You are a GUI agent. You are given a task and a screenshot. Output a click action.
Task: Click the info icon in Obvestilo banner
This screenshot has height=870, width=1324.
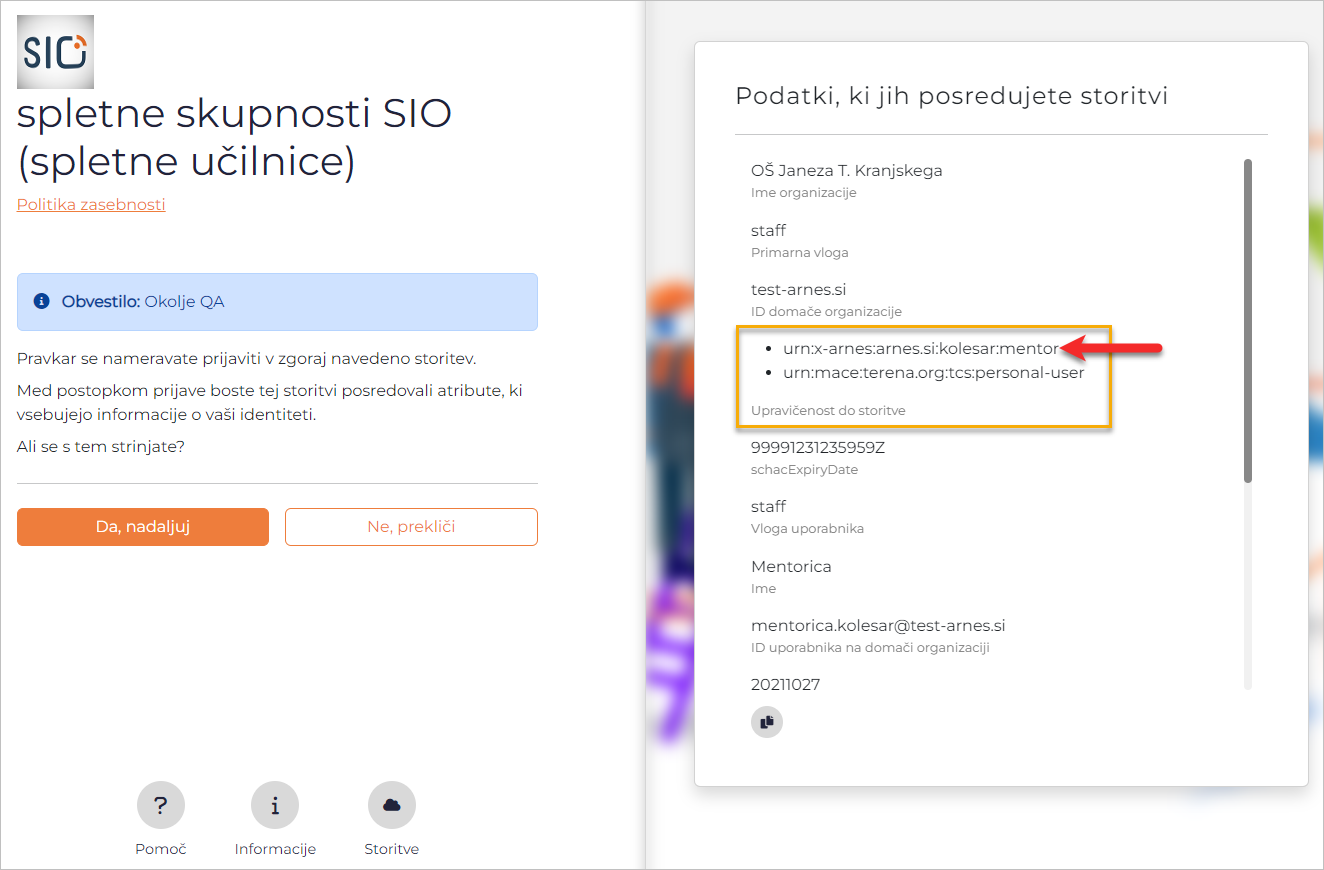(x=42, y=301)
